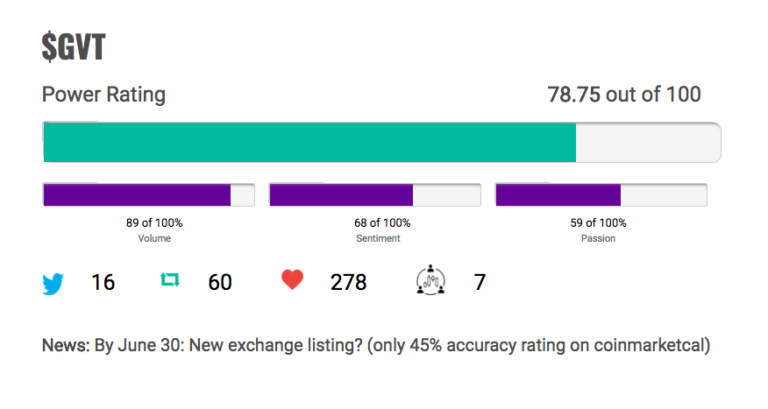
Task: Click the Power Rating label
Action: [104, 95]
